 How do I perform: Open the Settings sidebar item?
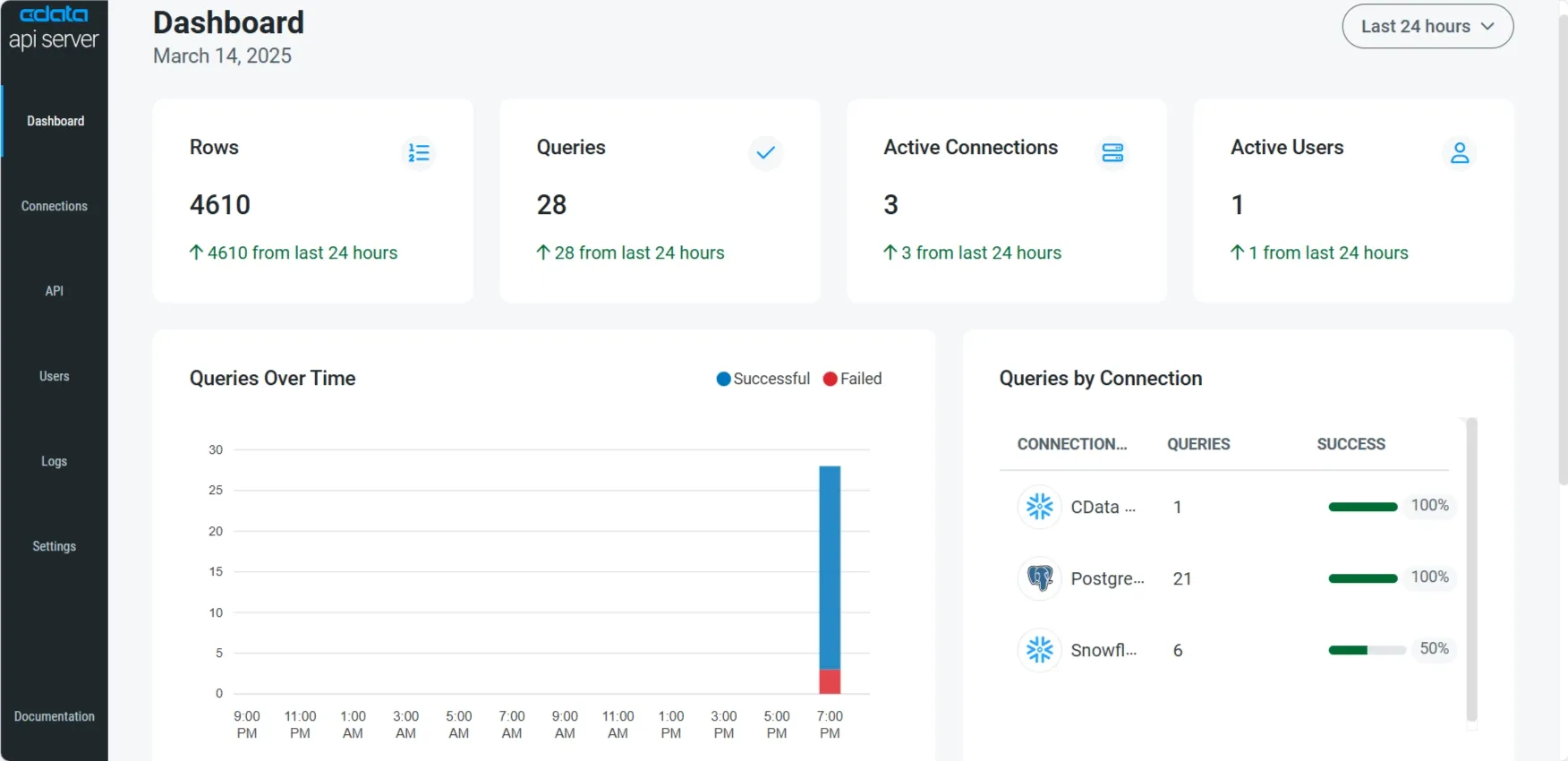click(55, 546)
